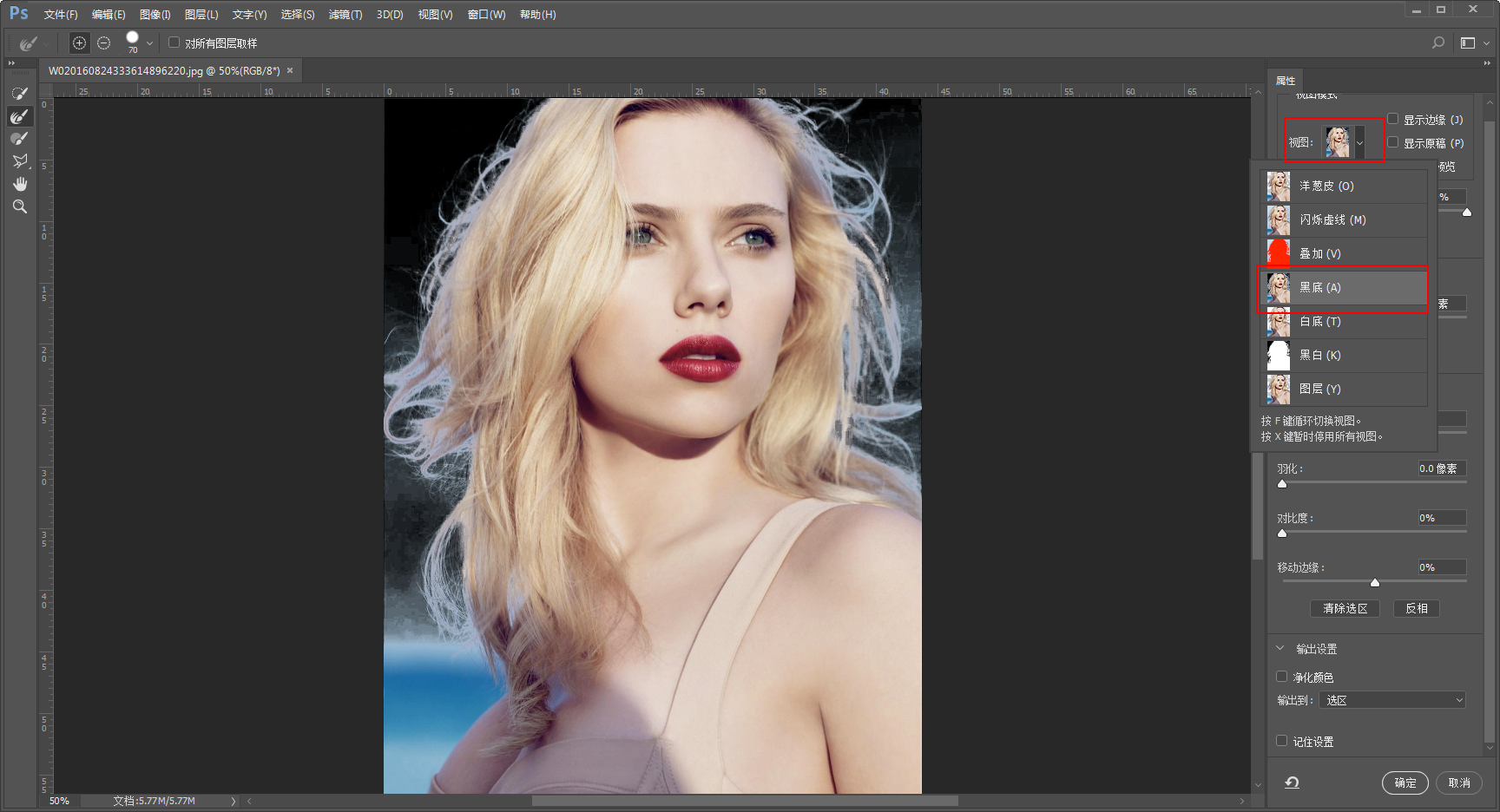Enable 净化颜色 checkbox
Image resolution: width=1500 pixels, height=812 pixels.
pyautogui.click(x=1281, y=676)
